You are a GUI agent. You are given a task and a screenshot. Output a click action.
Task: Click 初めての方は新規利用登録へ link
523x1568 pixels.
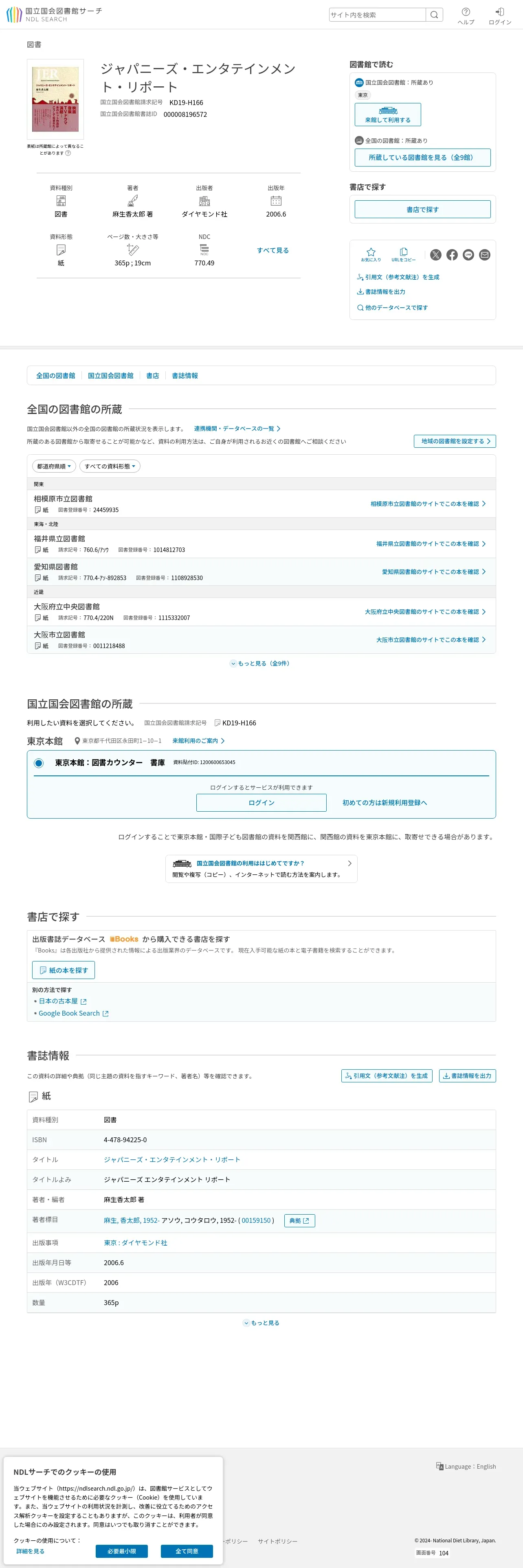(385, 803)
